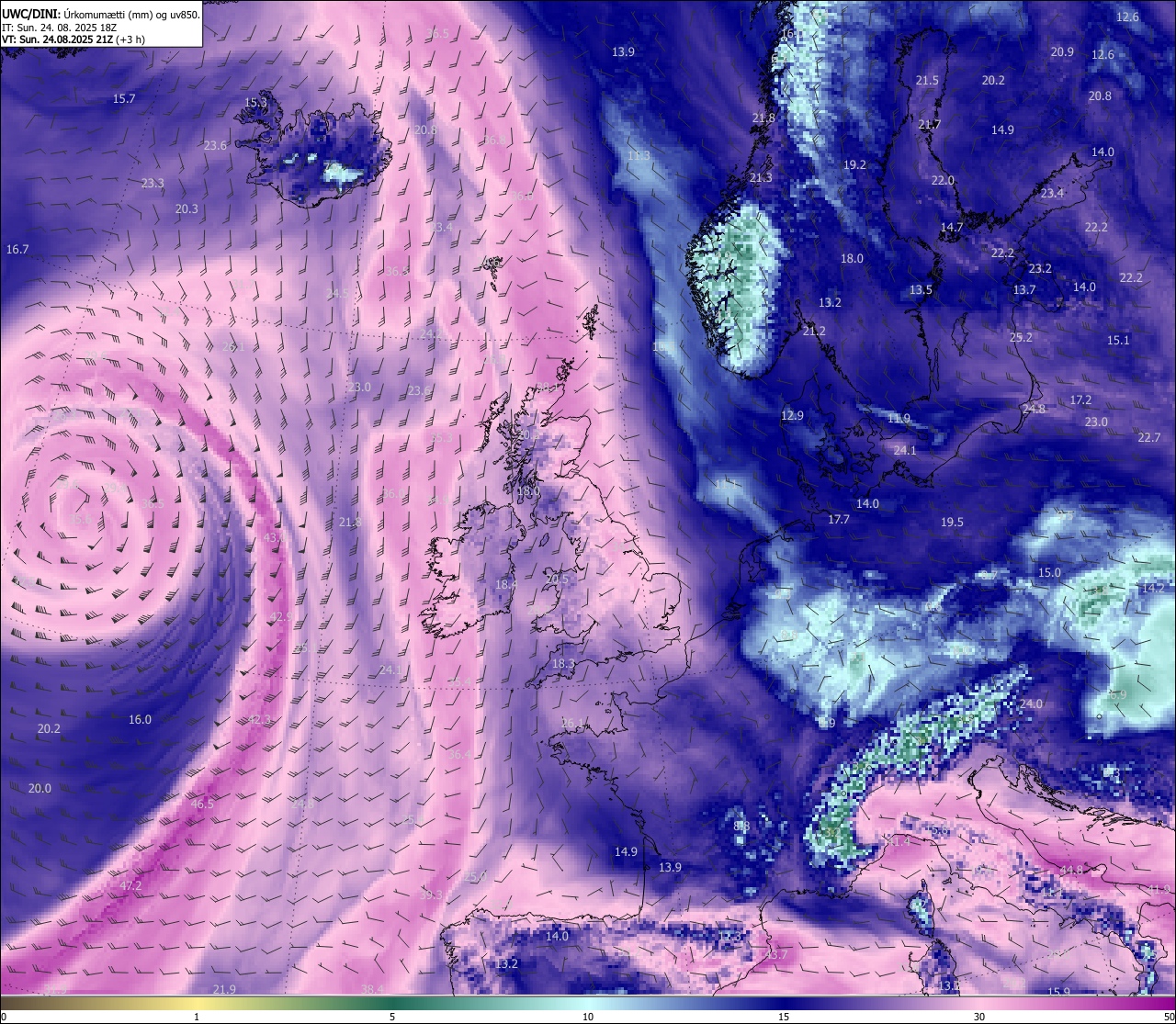Click the map value '23.6' beside Iceland

(x=215, y=145)
